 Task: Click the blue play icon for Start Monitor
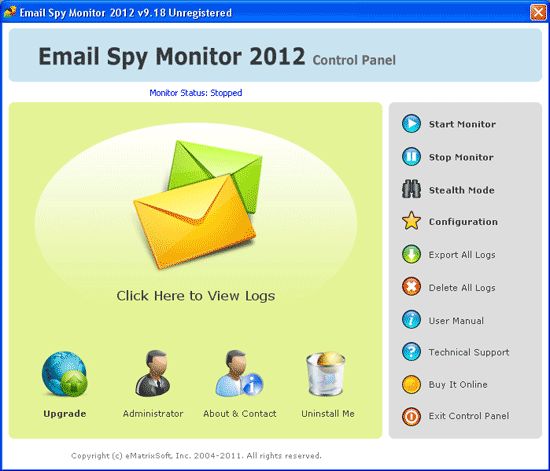(x=411, y=123)
